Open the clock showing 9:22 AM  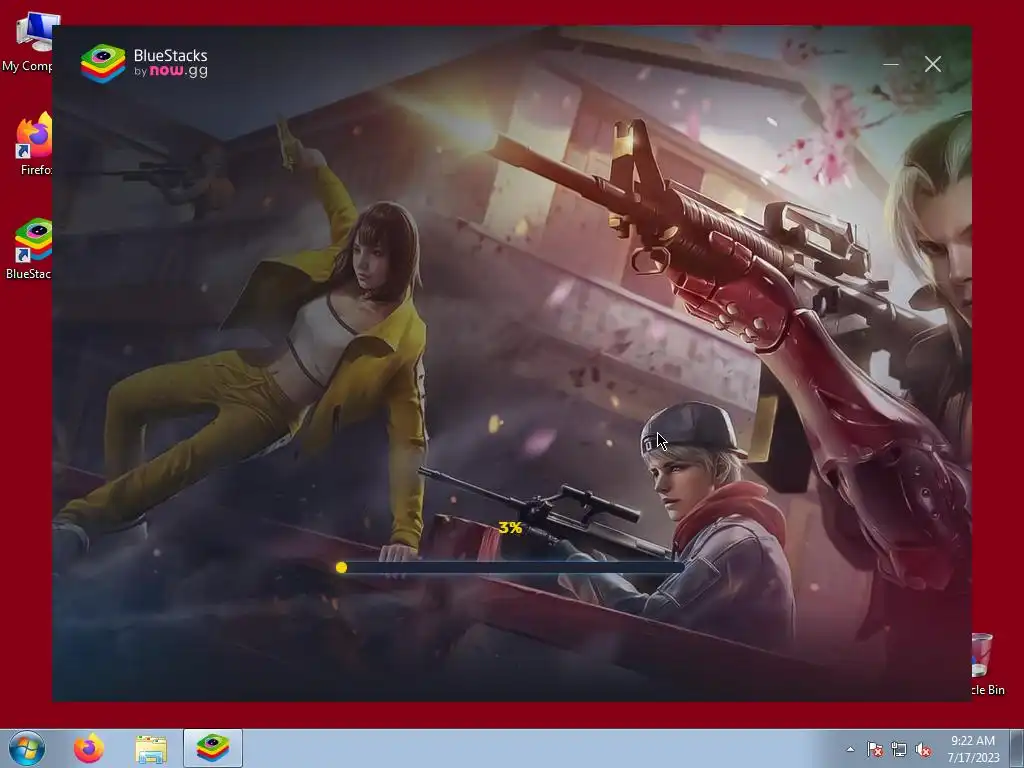point(973,749)
